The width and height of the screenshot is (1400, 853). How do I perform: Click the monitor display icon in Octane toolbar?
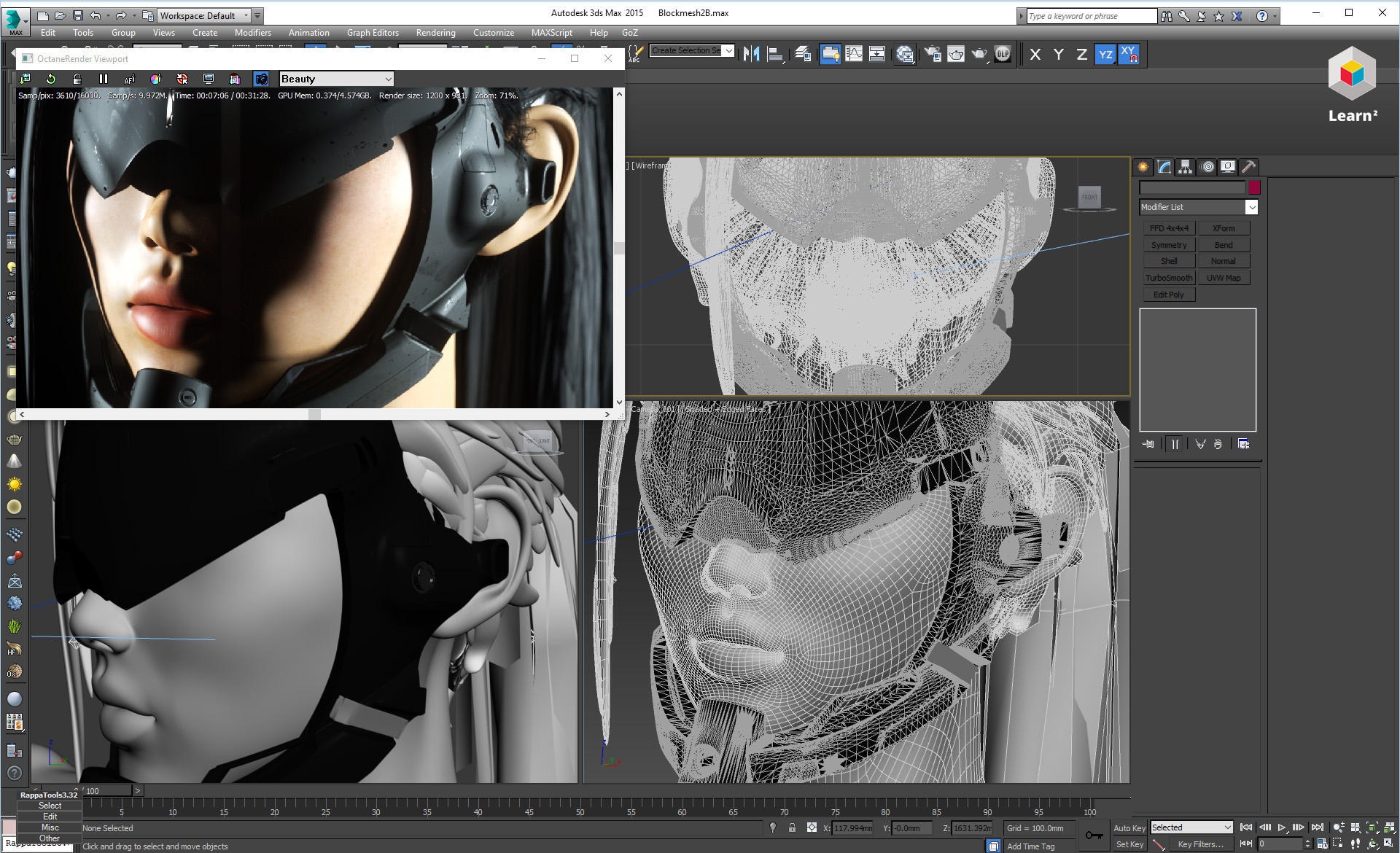click(x=209, y=79)
